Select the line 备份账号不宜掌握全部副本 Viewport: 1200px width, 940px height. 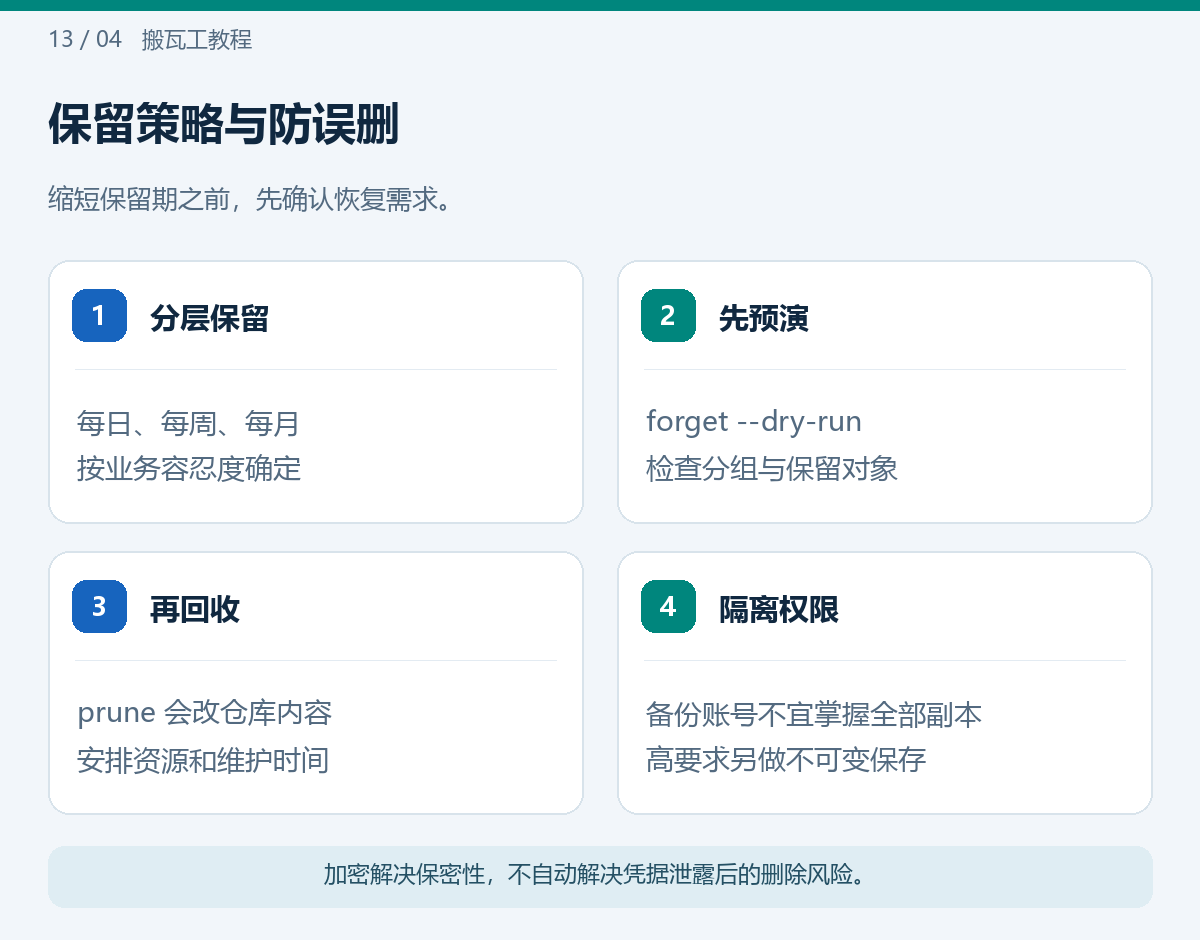814,714
